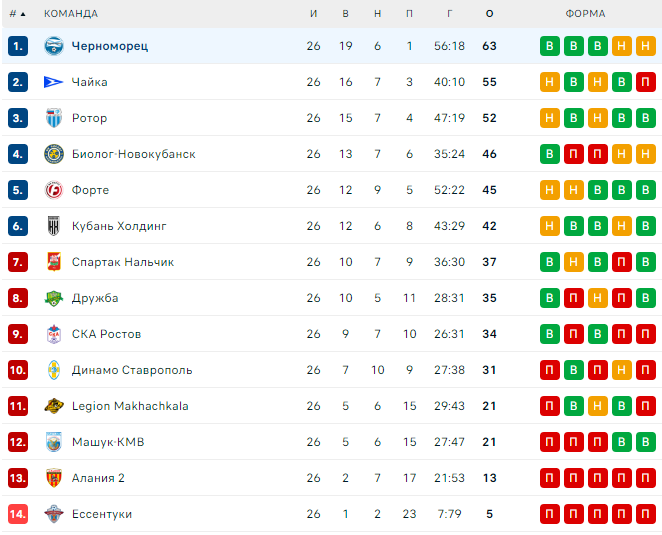Click Черноморец's first green В form badge

point(550,46)
